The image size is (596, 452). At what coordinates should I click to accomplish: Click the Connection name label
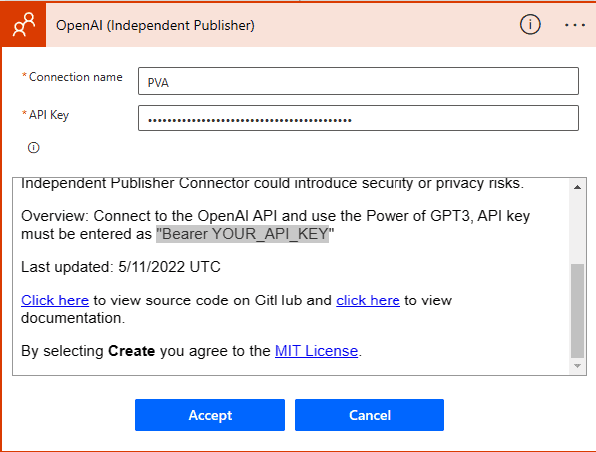click(x=76, y=77)
